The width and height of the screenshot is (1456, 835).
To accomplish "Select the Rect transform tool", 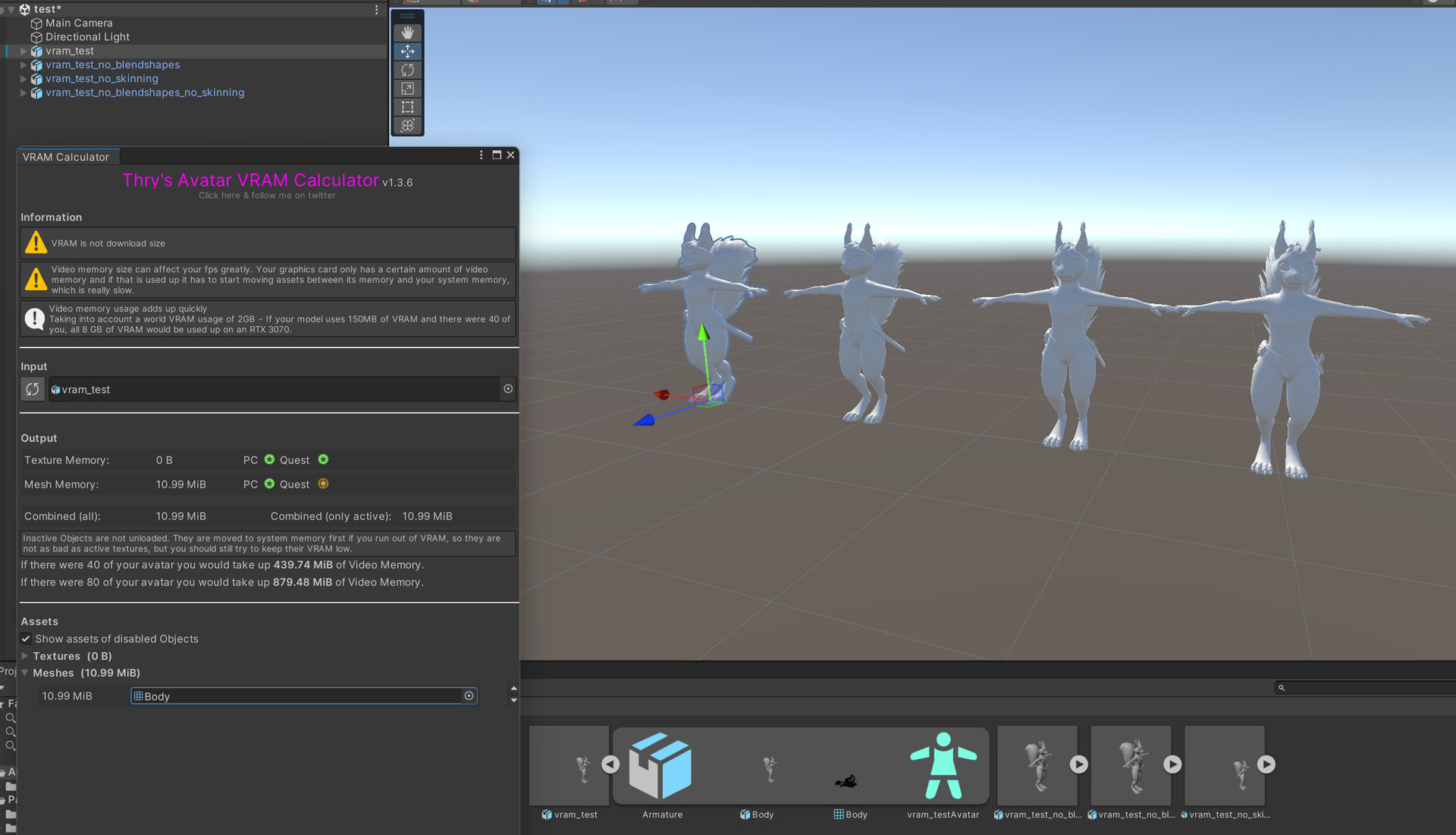I will tap(407, 107).
